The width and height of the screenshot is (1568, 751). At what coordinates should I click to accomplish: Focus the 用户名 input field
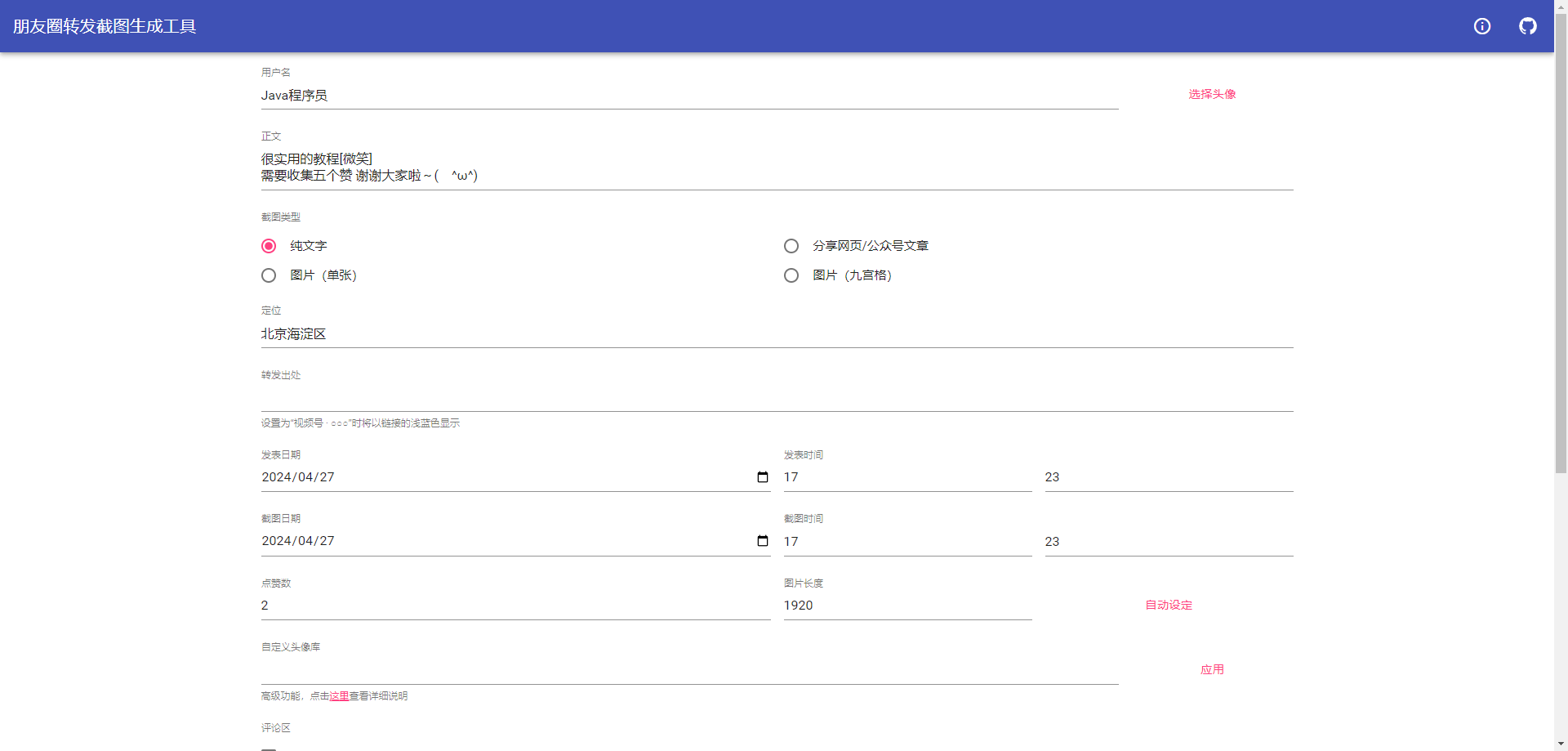point(689,96)
